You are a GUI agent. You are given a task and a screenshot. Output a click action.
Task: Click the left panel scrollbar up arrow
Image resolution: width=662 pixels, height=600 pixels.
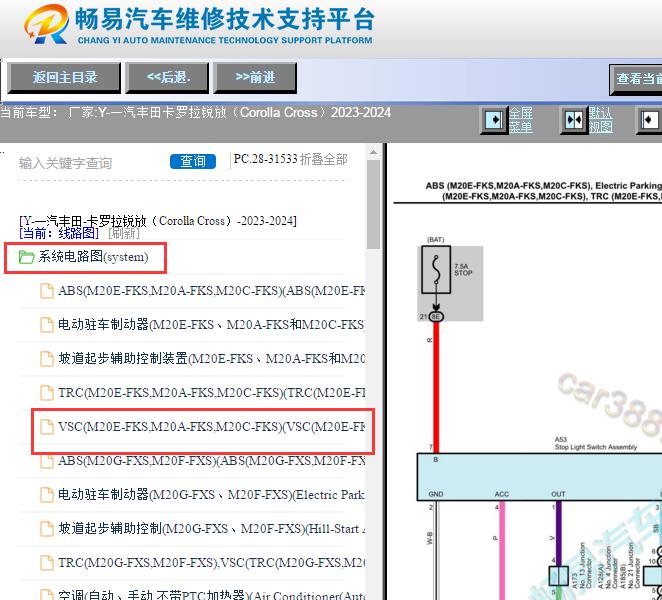click(x=373, y=152)
